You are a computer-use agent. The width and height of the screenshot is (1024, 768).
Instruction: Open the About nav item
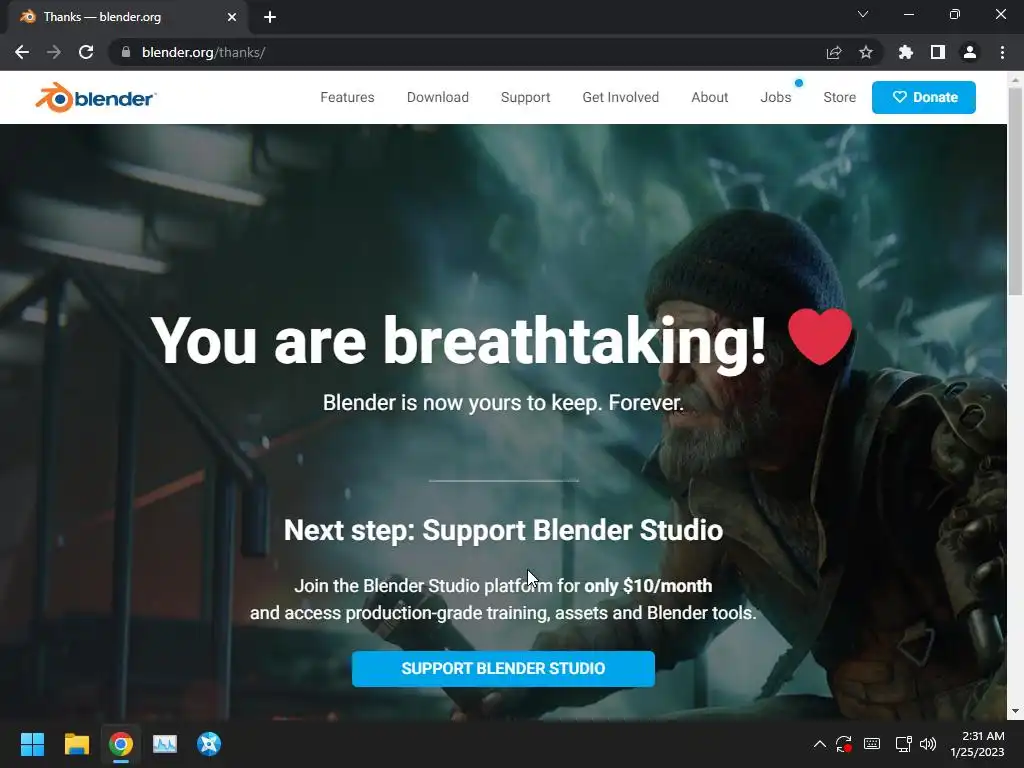point(710,97)
